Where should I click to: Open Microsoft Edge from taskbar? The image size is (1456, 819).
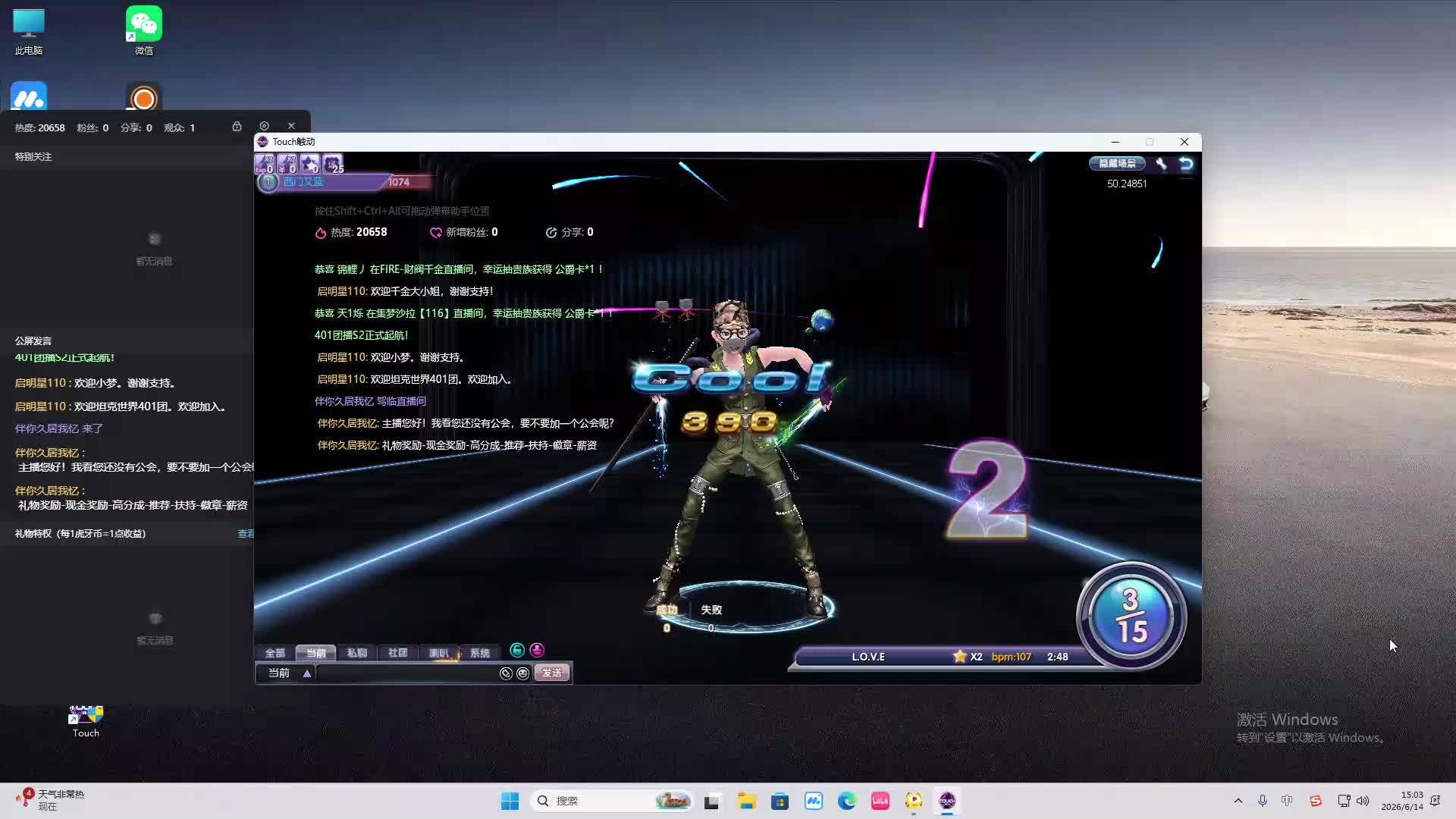point(847,801)
